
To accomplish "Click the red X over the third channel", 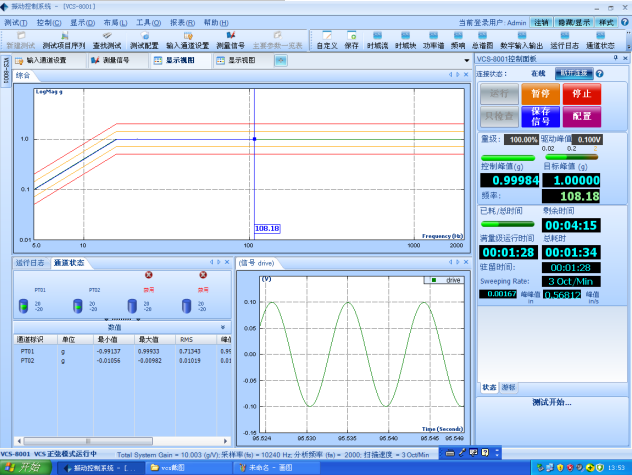I will [149, 275].
